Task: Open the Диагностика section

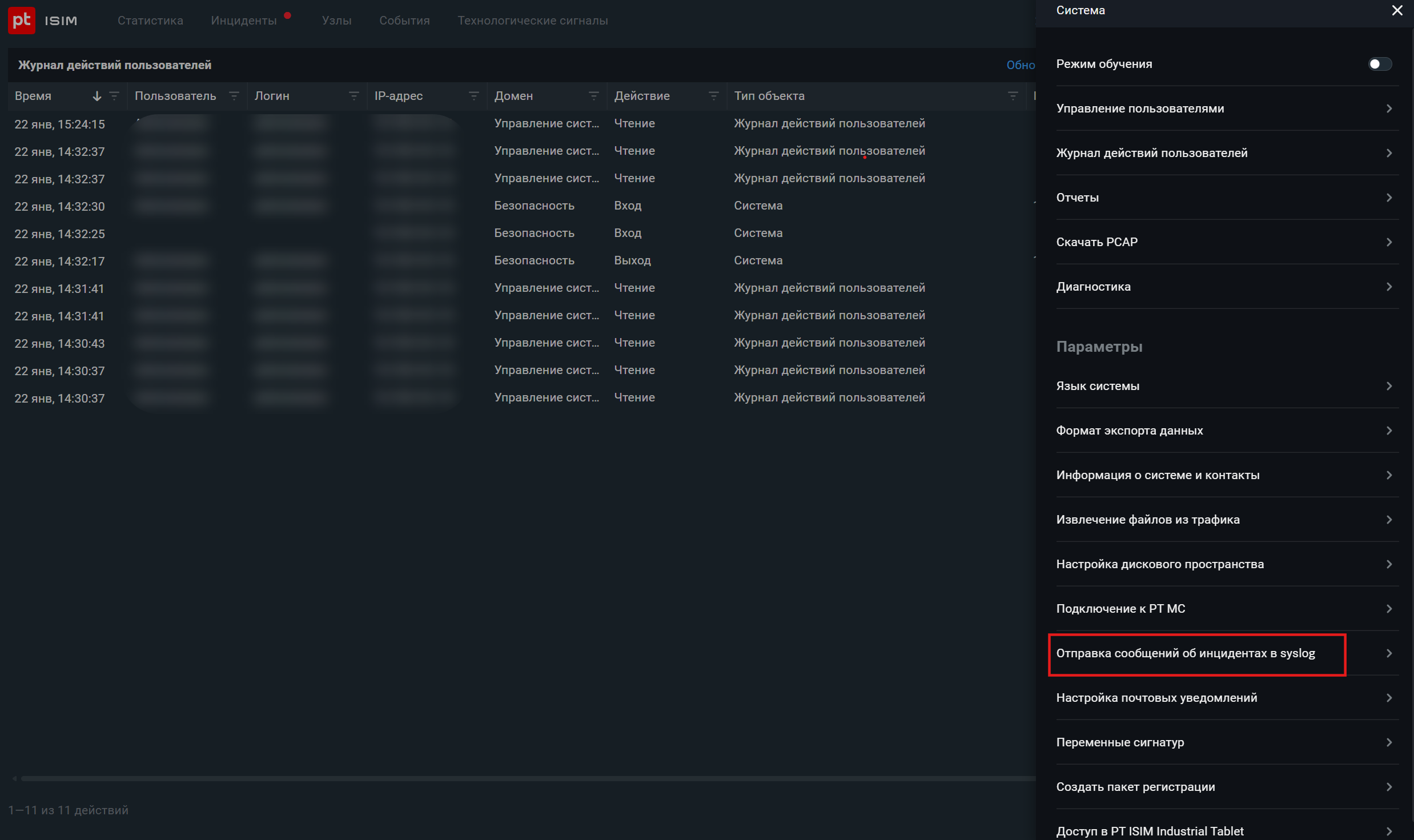Action: pos(1224,286)
